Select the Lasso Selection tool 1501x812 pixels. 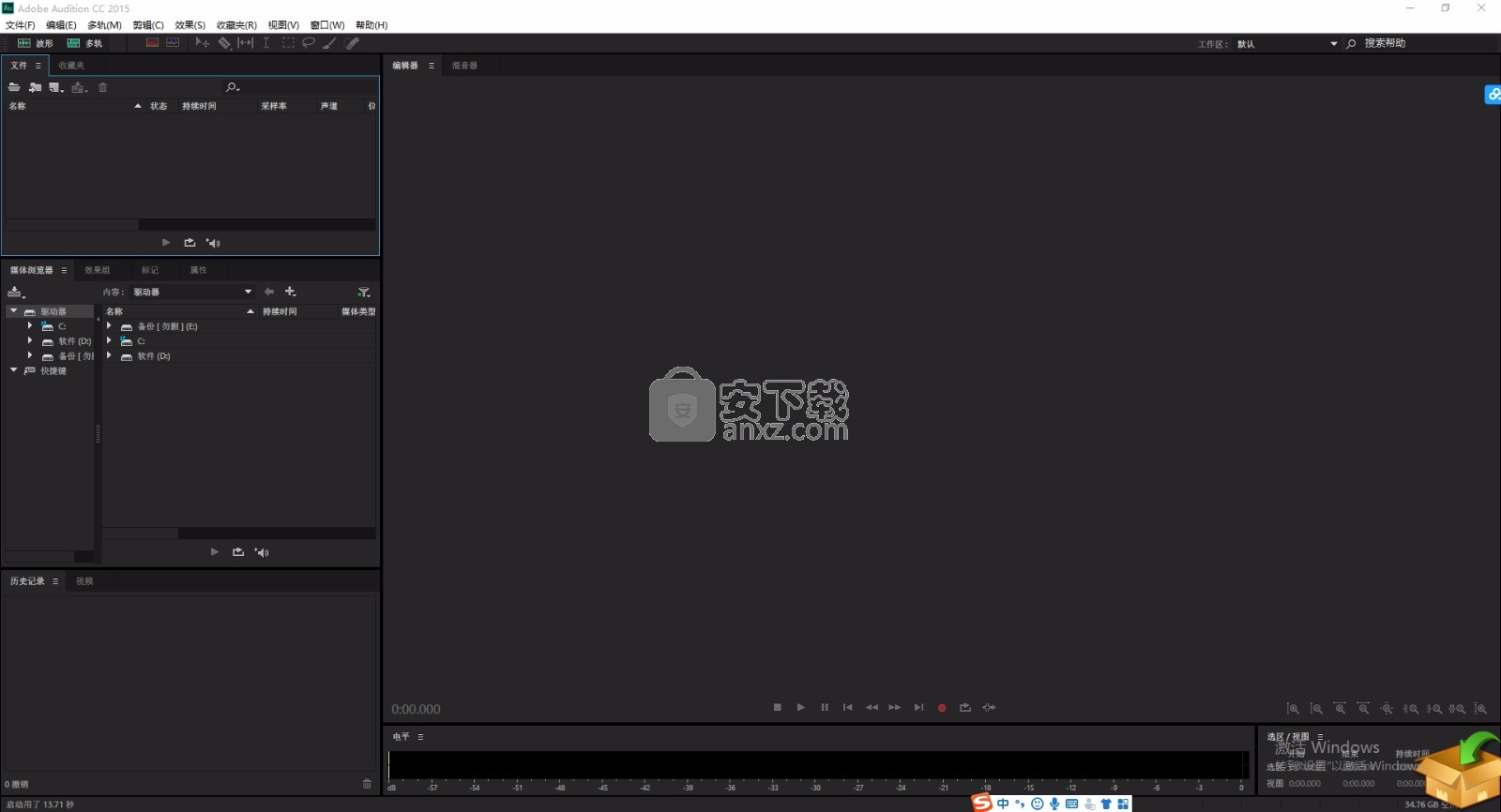308,43
